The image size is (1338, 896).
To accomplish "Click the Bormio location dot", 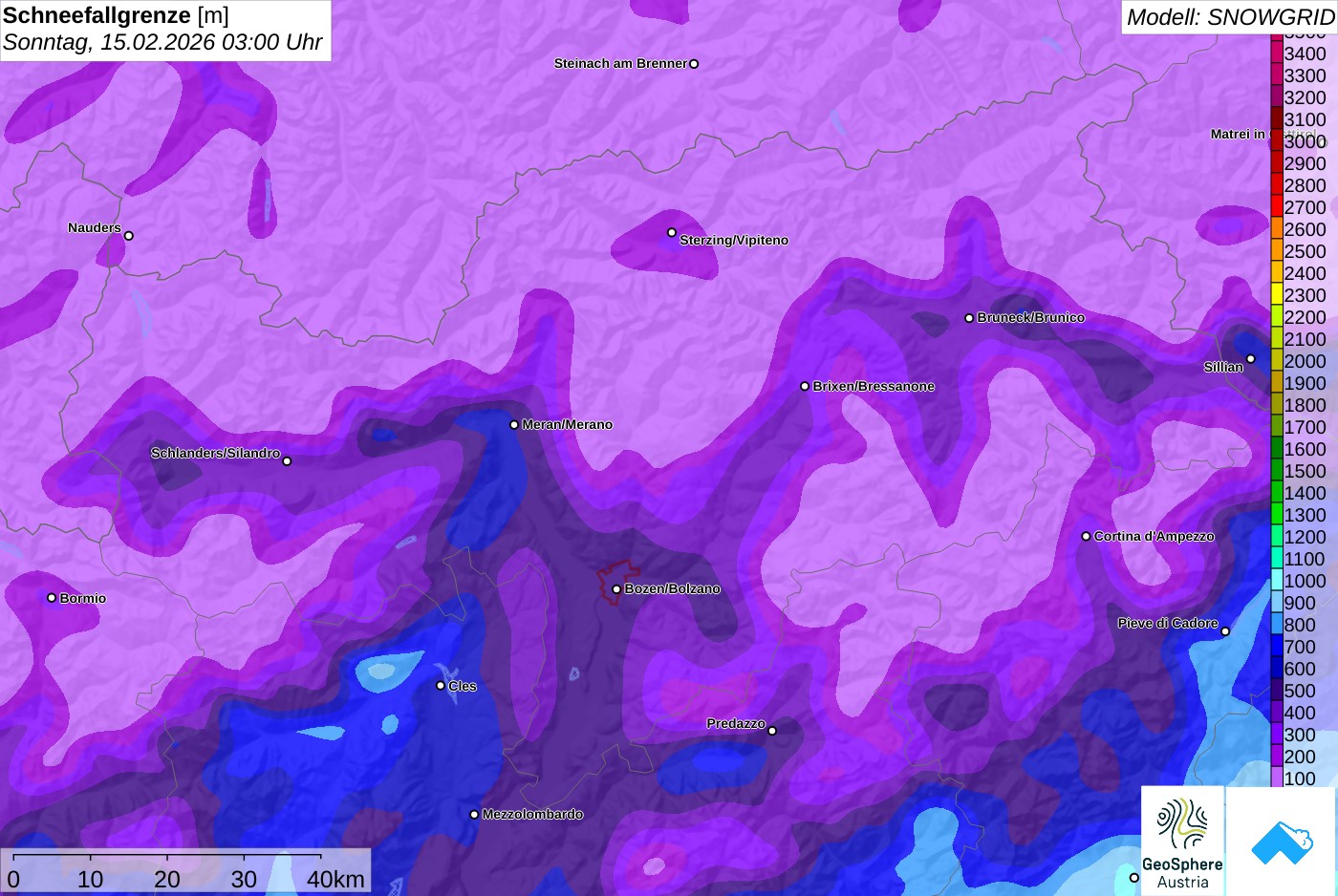I will click(x=52, y=598).
